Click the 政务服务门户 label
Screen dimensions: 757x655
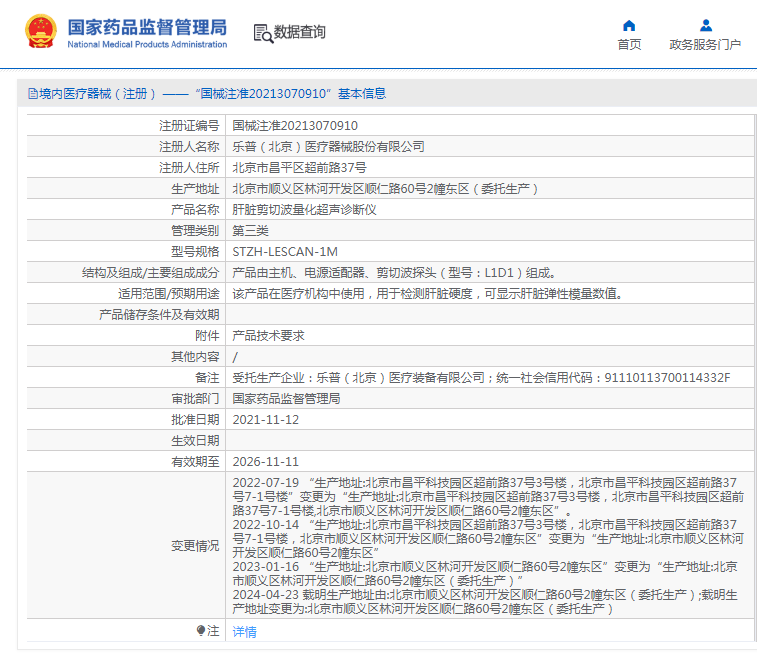click(705, 44)
